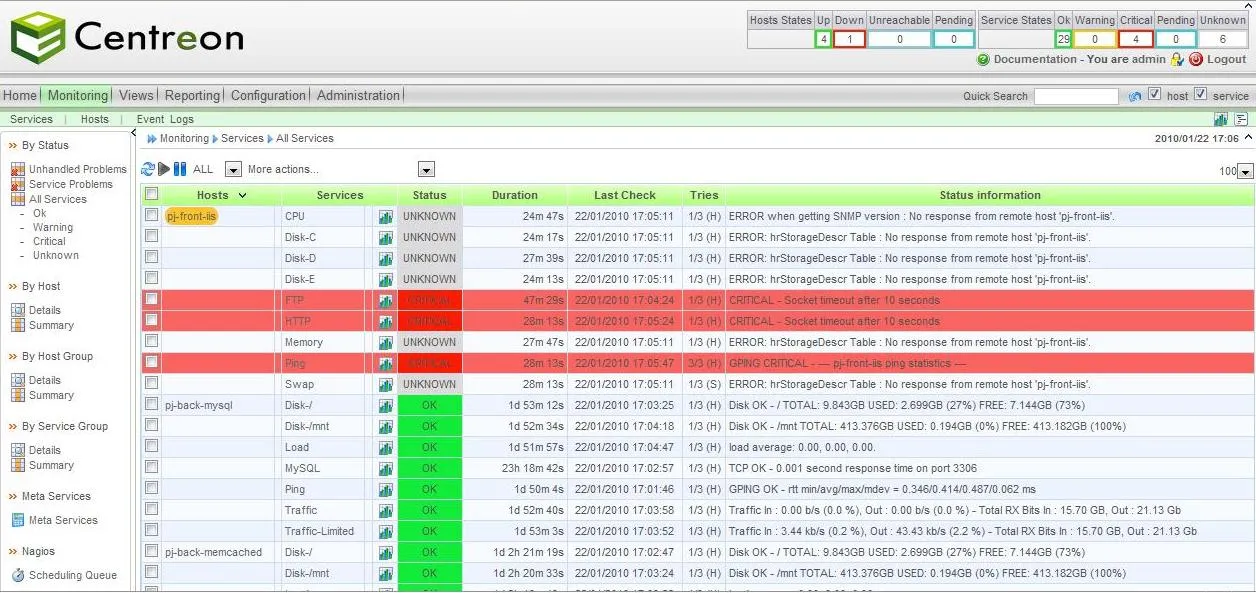Resume auto-refresh with the play icon
The height and width of the screenshot is (593, 1256).
point(162,169)
